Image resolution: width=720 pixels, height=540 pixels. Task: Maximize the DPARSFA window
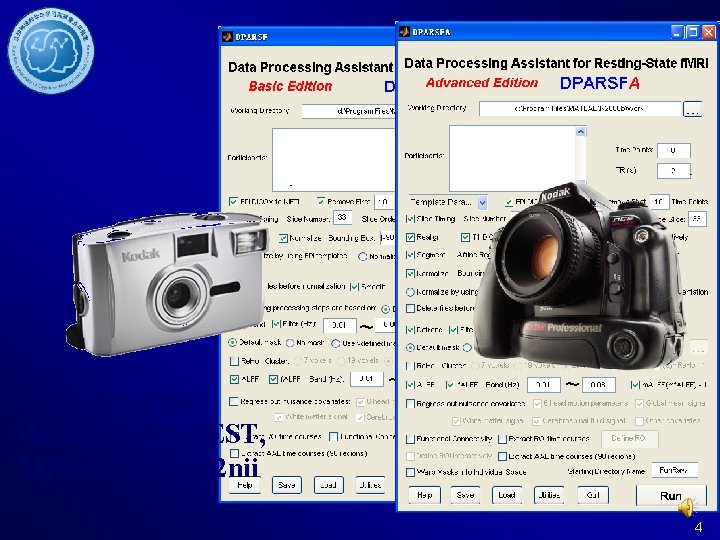(692, 32)
